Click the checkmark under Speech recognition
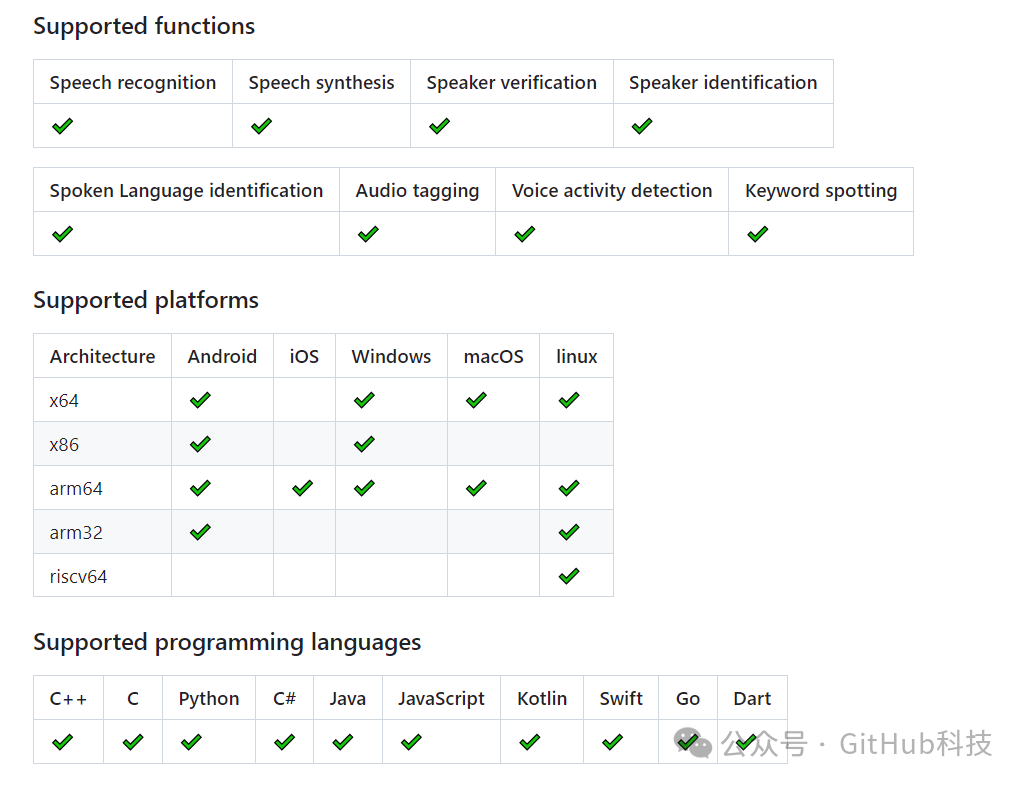This screenshot has width=1025, height=785. tap(62, 126)
